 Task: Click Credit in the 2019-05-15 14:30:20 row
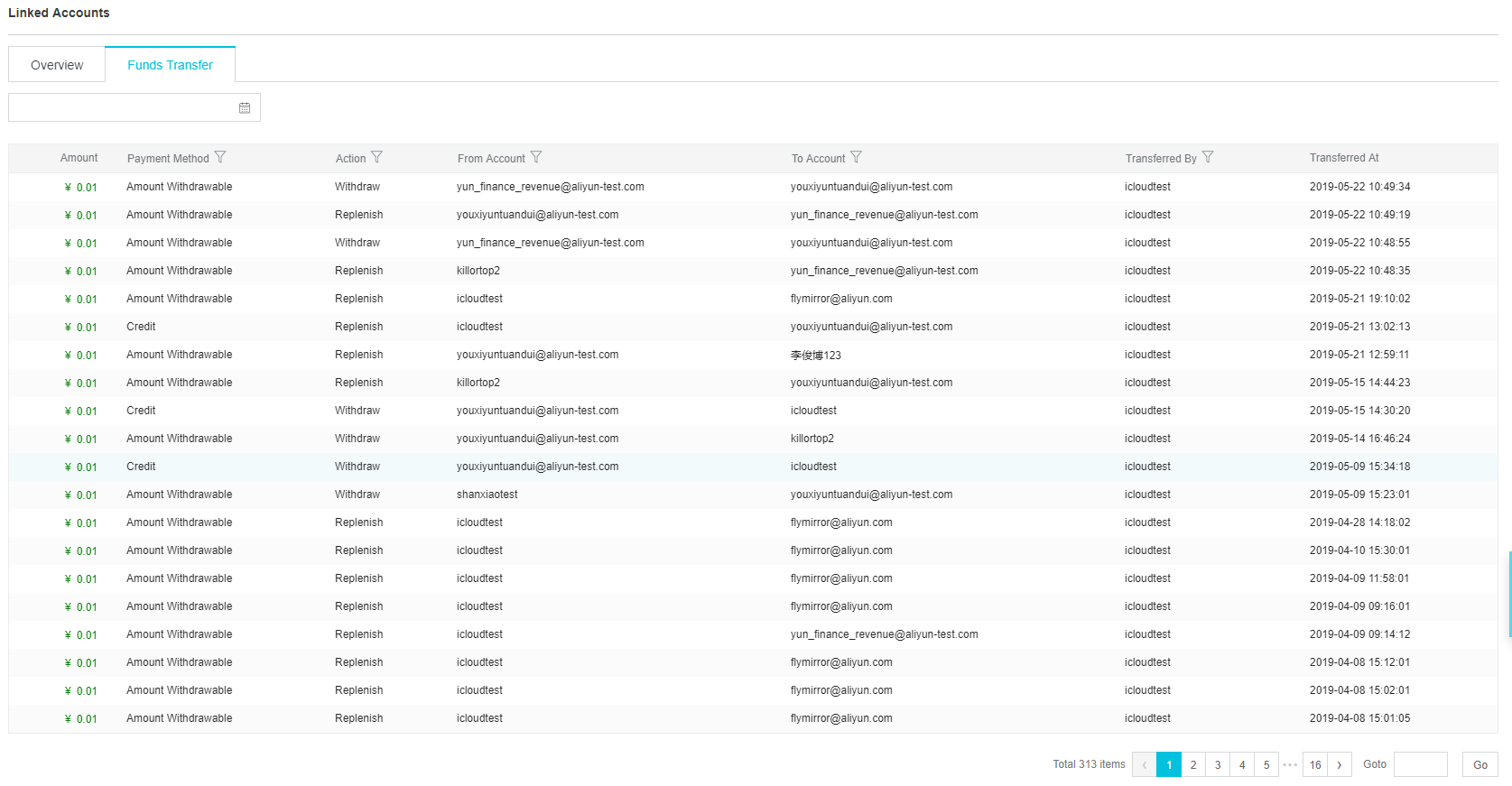point(141,411)
